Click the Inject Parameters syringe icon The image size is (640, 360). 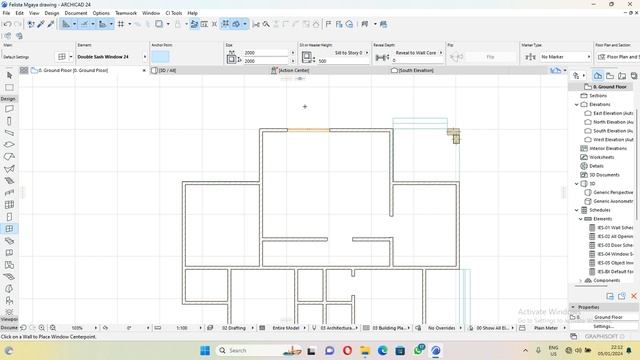point(51,24)
